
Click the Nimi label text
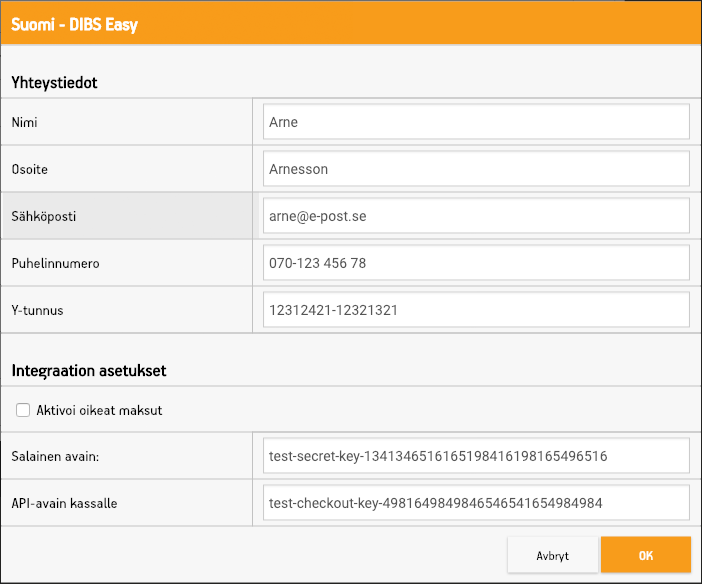25,122
